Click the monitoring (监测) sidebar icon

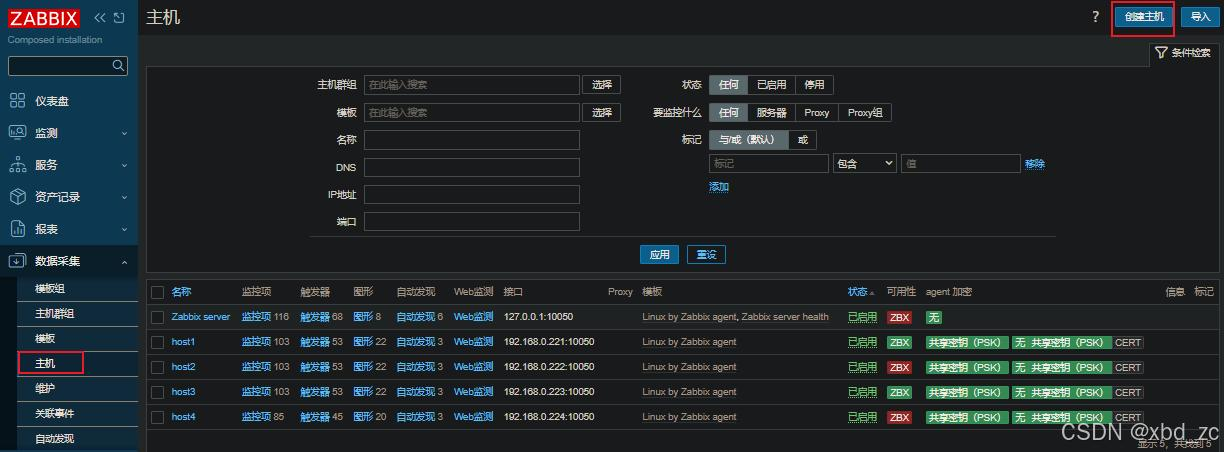(x=17, y=133)
